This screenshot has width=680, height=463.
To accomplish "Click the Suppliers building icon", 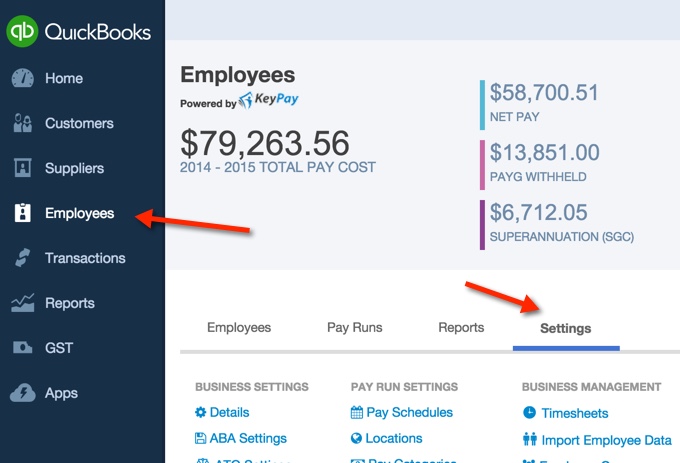I will [x=23, y=168].
